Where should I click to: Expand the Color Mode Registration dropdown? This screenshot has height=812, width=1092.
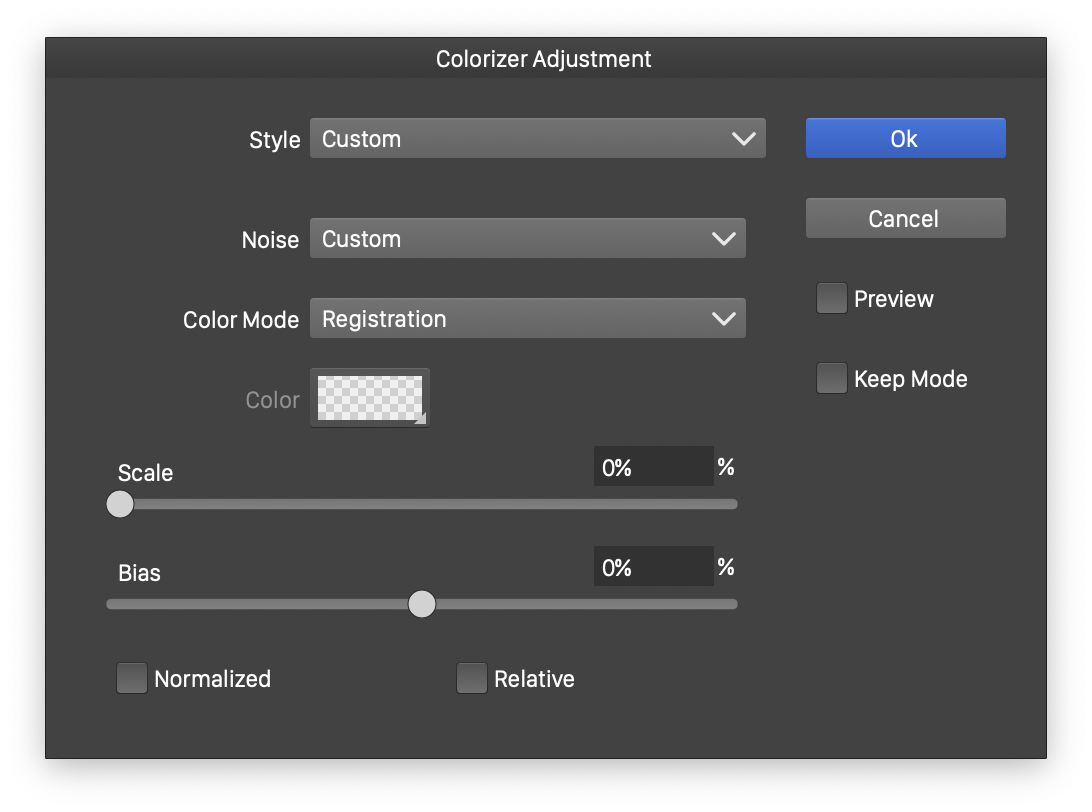(526, 319)
